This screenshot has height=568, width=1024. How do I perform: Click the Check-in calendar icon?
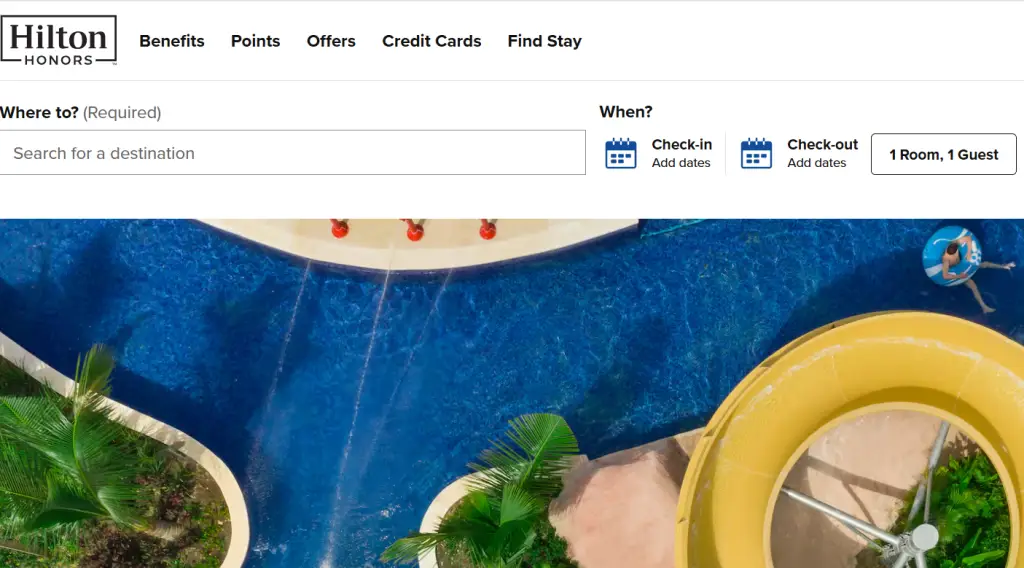click(620, 153)
